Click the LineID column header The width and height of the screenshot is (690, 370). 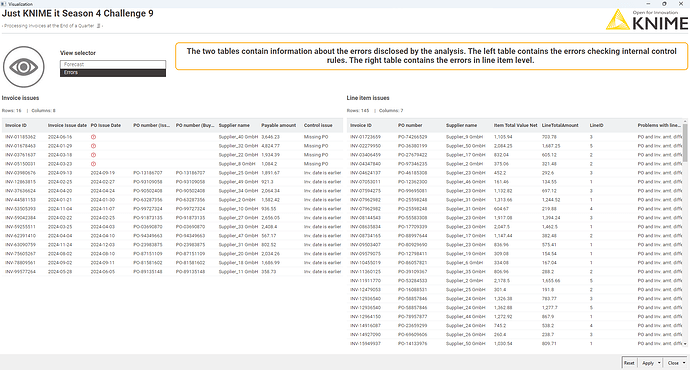click(596, 125)
